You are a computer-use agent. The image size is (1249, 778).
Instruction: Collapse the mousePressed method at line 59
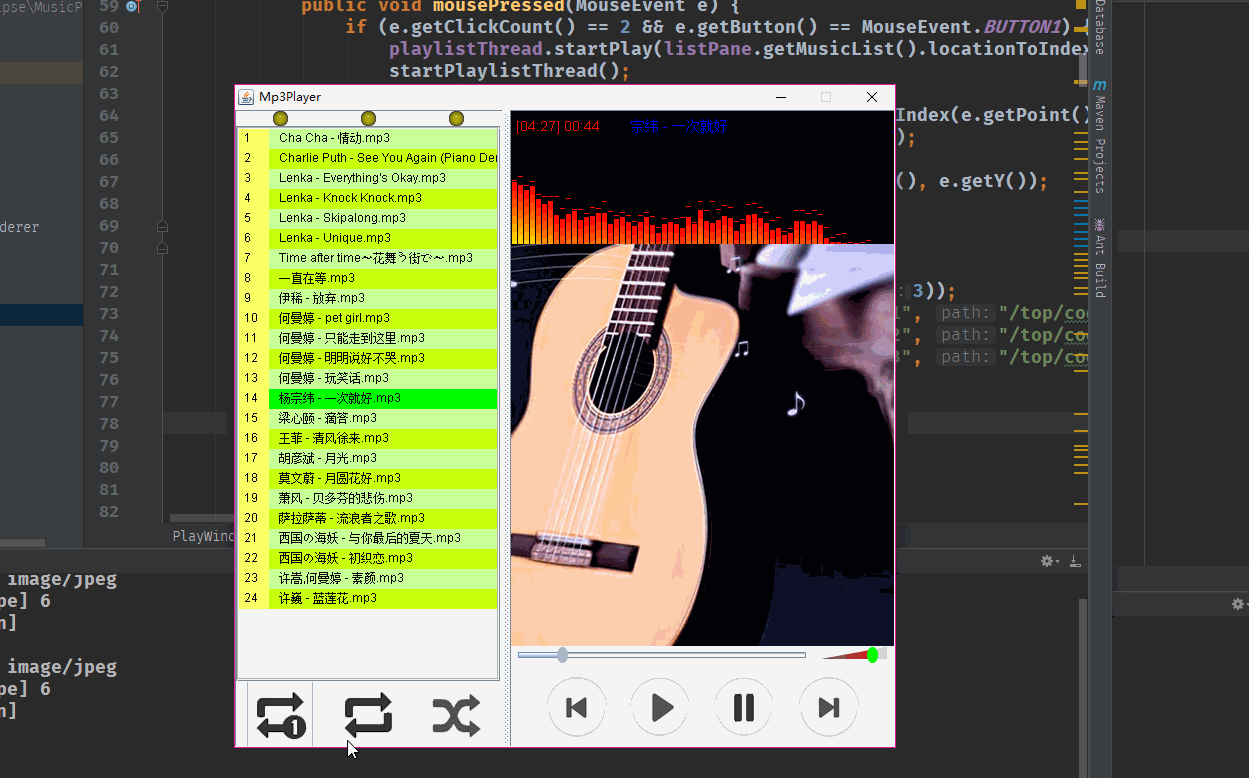[162, 7]
